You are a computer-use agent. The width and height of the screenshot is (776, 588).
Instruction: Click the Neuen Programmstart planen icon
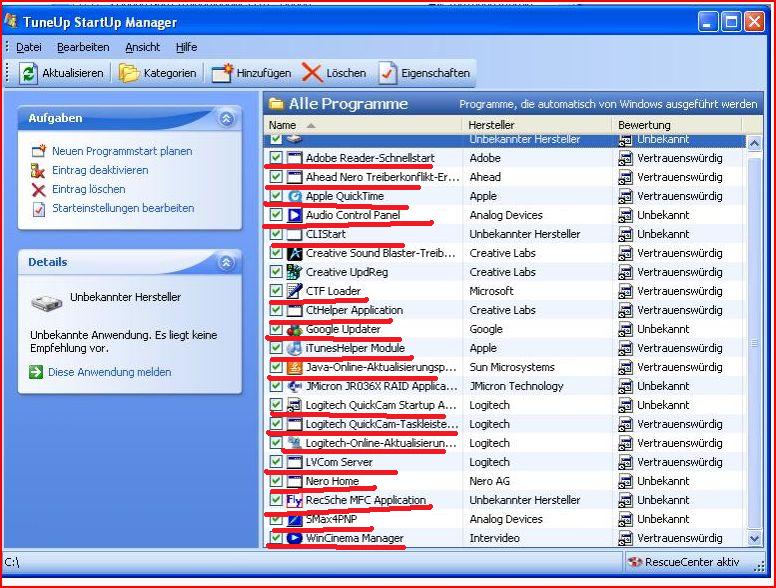39,151
